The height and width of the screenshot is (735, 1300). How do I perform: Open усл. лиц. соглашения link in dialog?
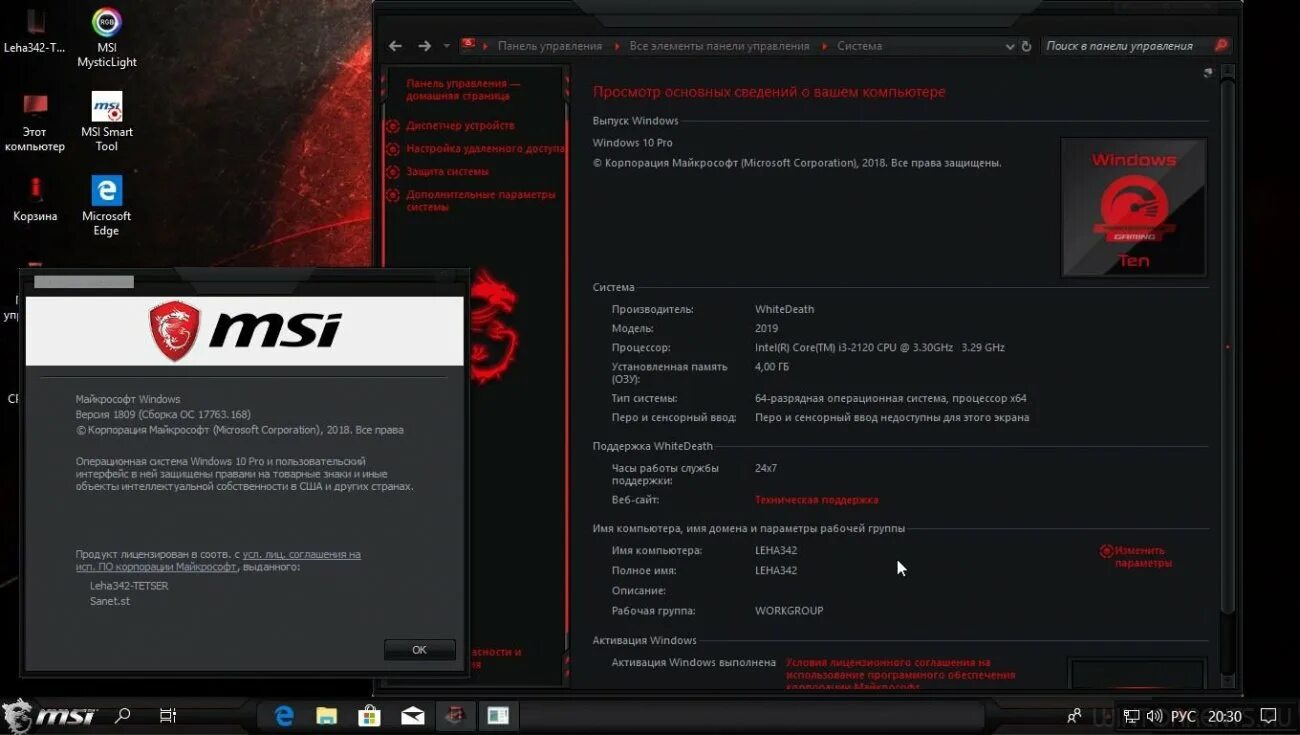(x=301, y=554)
